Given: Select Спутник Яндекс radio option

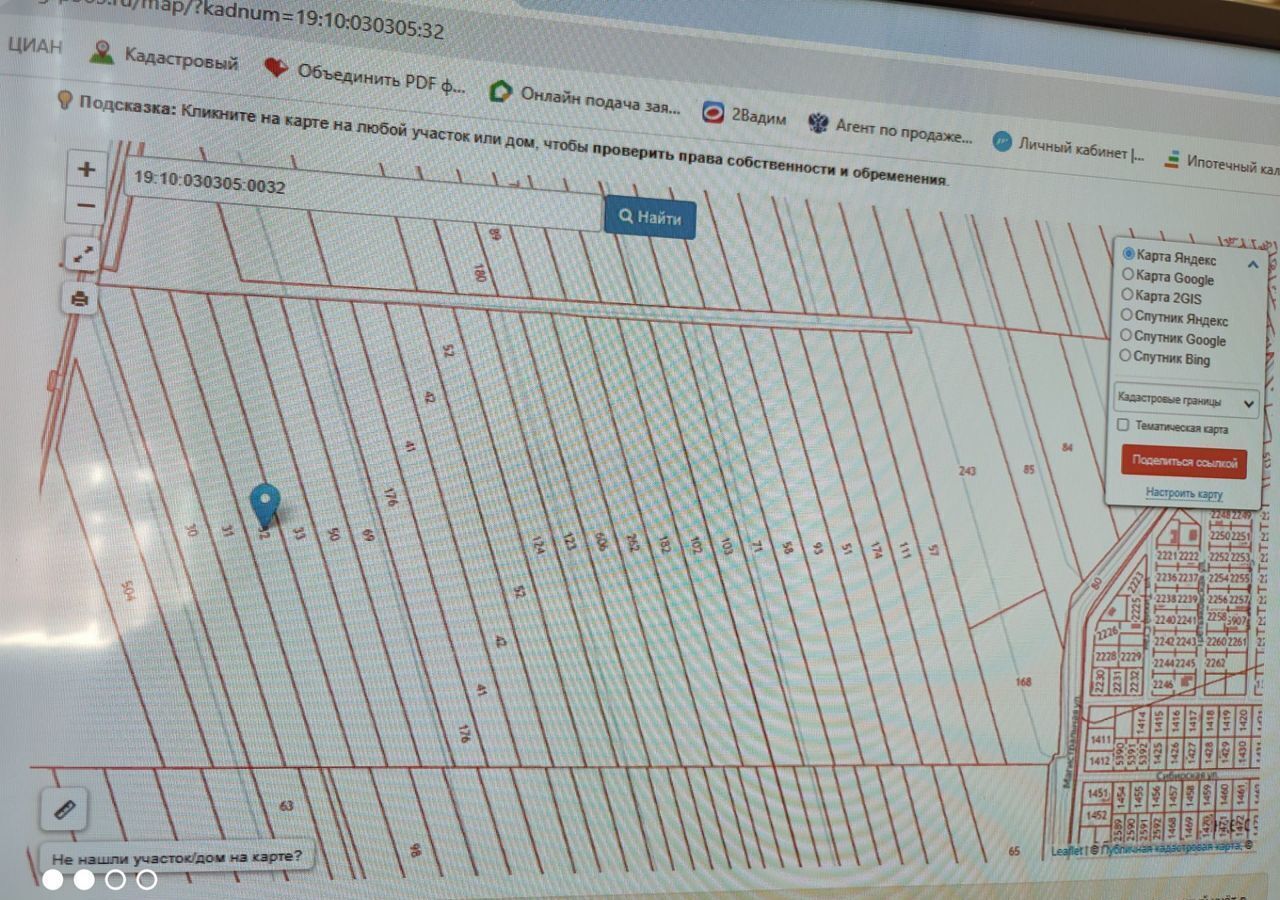Looking at the screenshot, I should tap(1127, 315).
